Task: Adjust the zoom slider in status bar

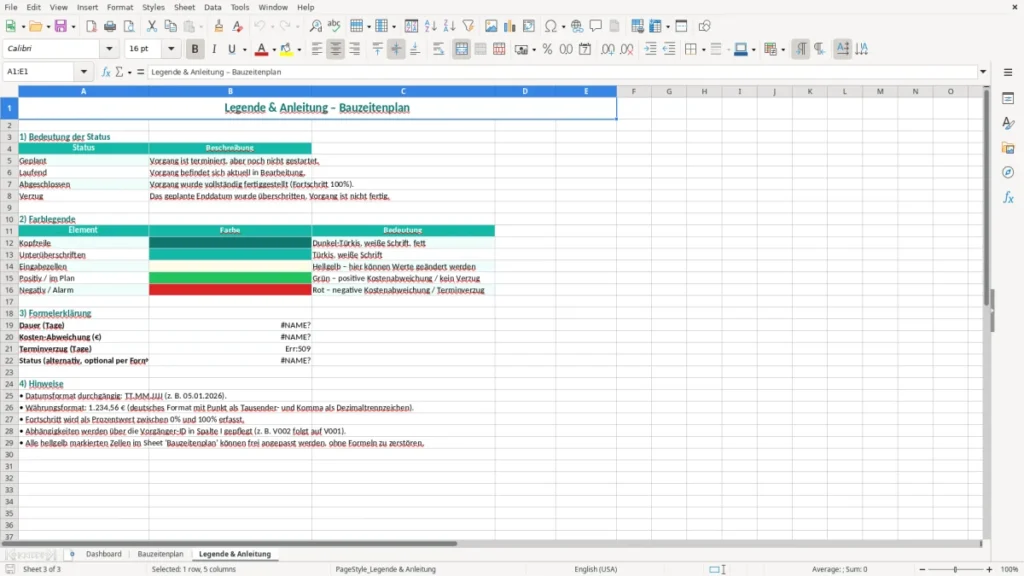Action: pos(955,569)
